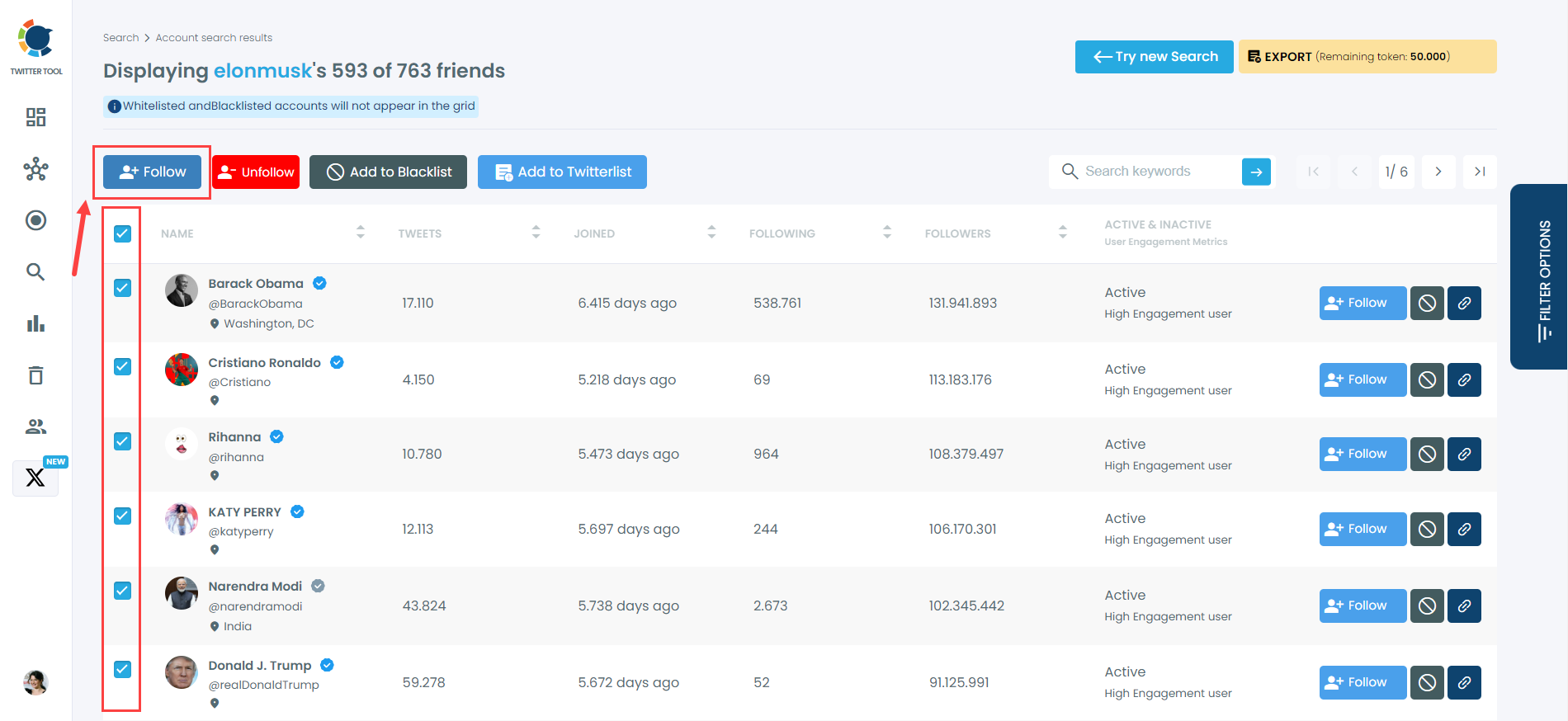
Task: Click the Add to Twitterlist button
Action: coord(562,172)
